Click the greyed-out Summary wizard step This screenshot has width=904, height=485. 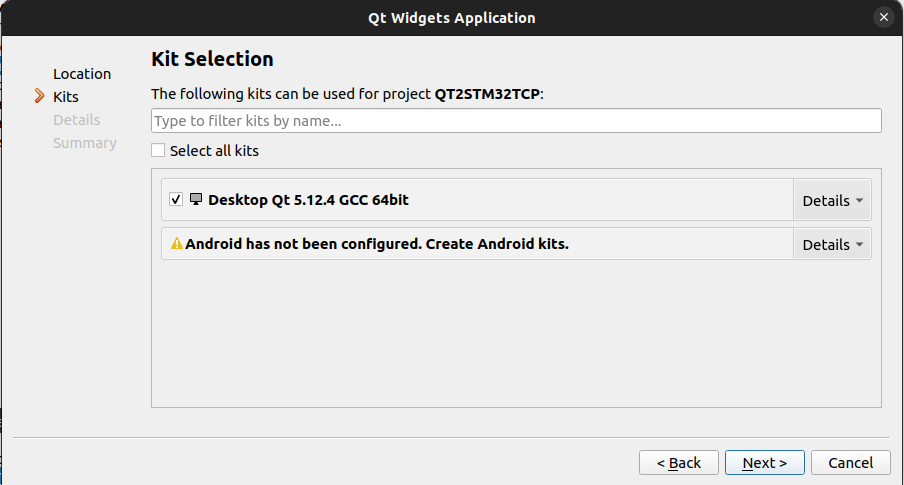pyautogui.click(x=85, y=143)
